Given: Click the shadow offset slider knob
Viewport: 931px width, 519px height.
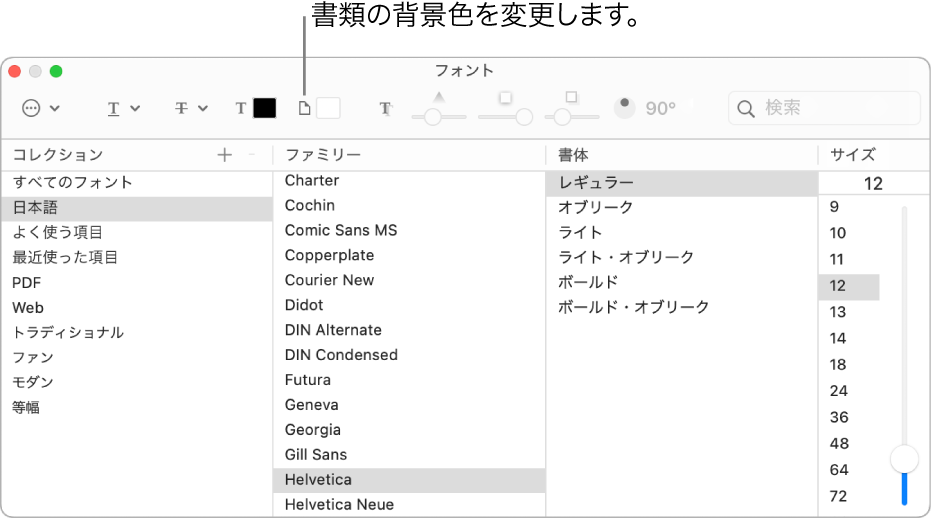Looking at the screenshot, I should (x=562, y=117).
